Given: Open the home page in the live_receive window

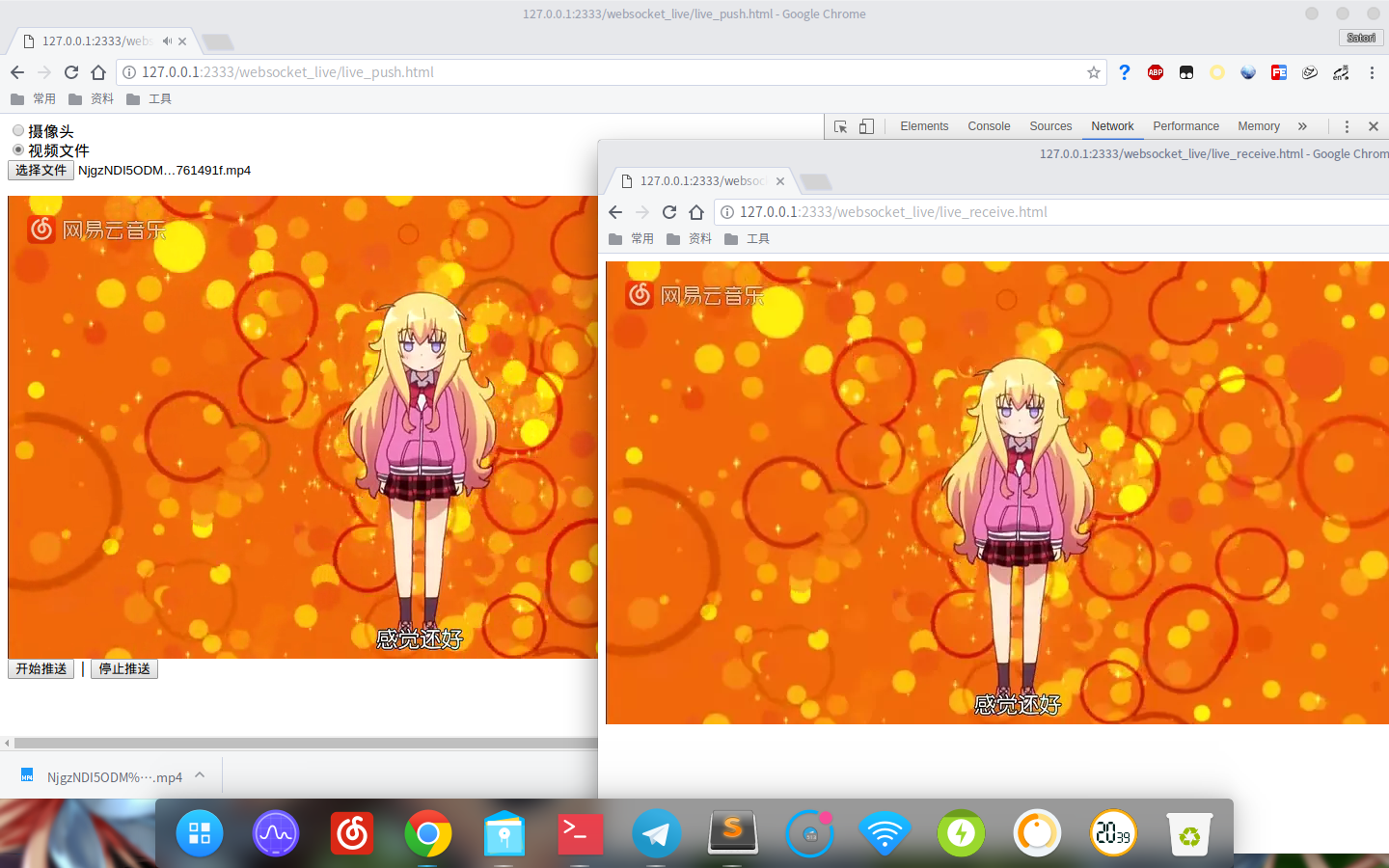Looking at the screenshot, I should (x=696, y=212).
